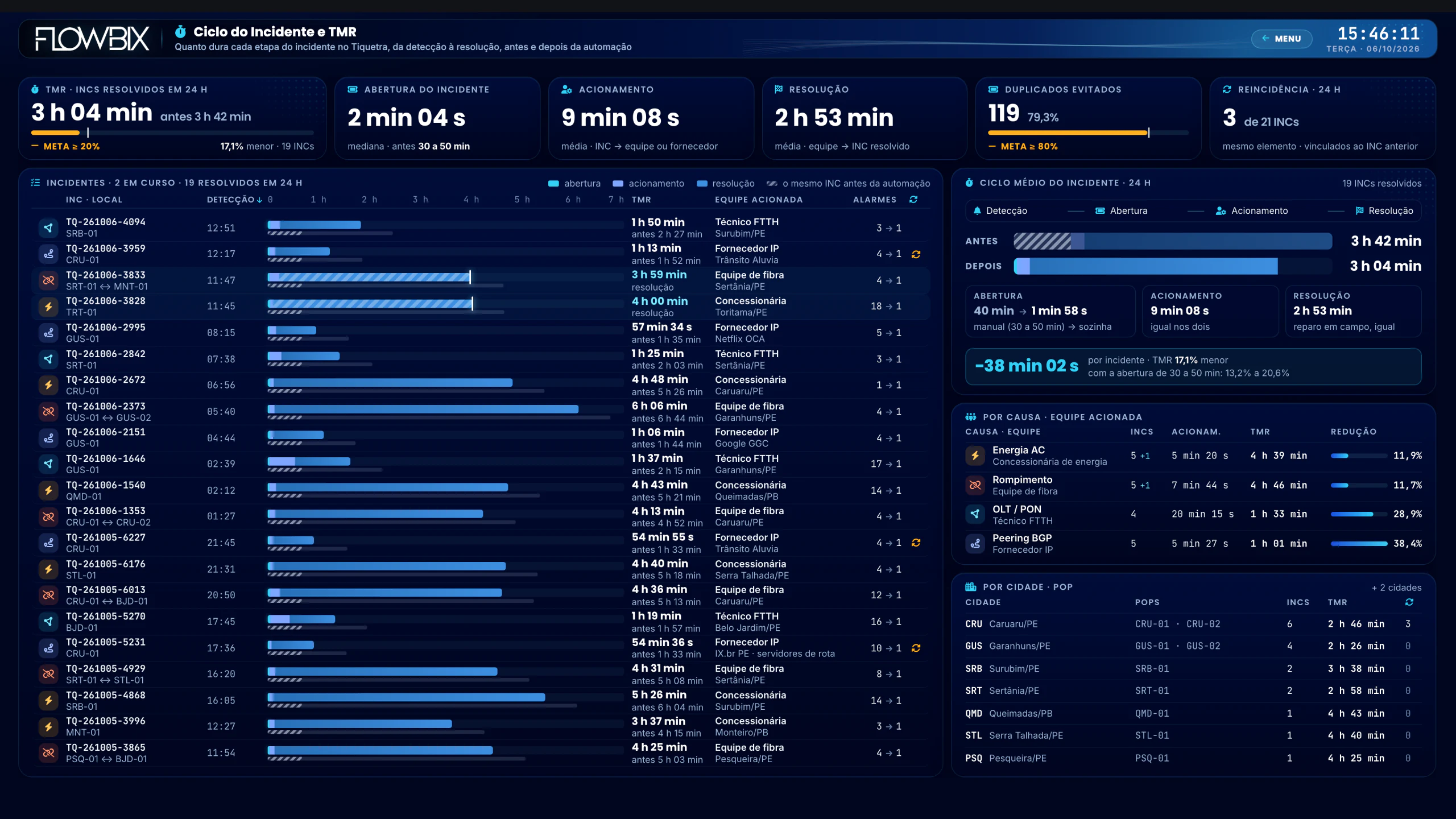This screenshot has width=1456, height=819.
Task: Toggle the abertura legend swatch
Action: (x=553, y=184)
